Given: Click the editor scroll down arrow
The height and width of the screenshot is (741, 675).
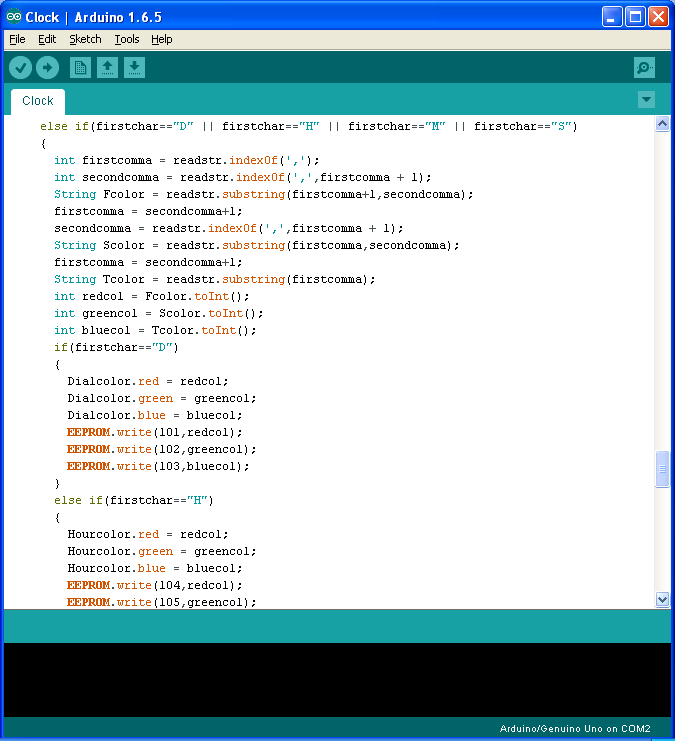Looking at the screenshot, I should [x=662, y=598].
